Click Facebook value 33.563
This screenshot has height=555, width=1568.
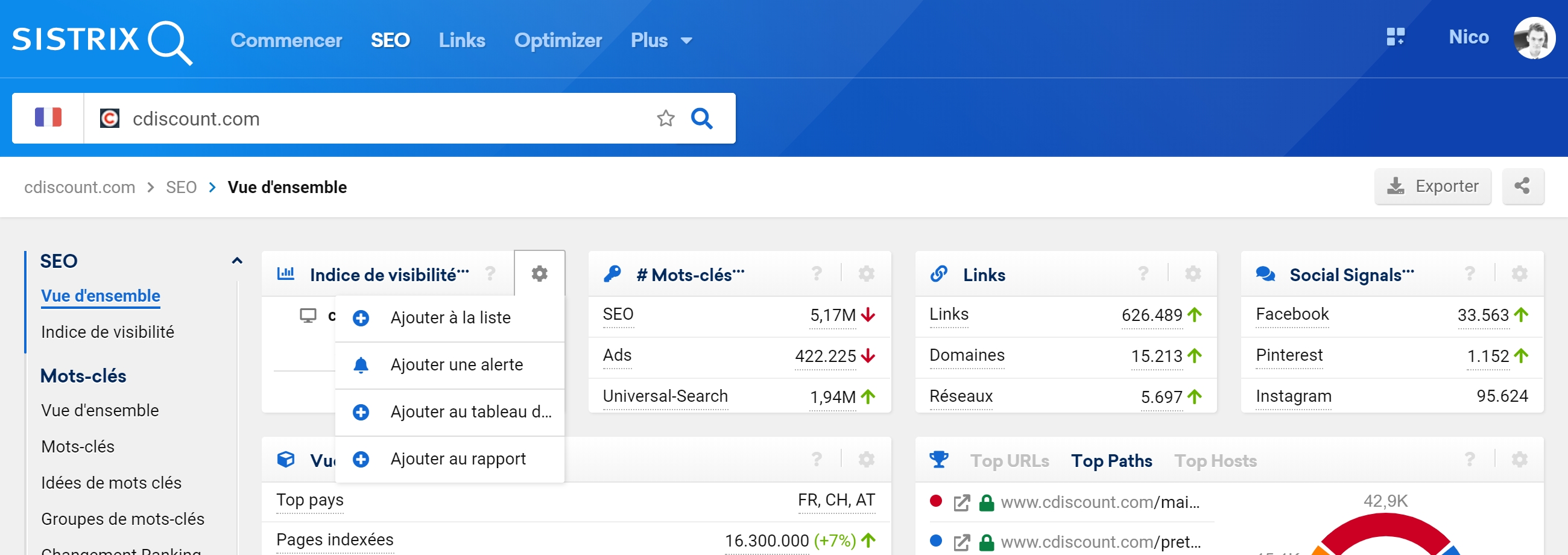pyautogui.click(x=1483, y=316)
